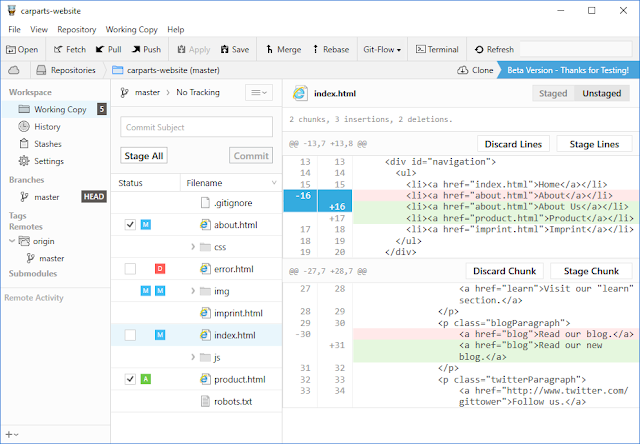Click the Discard Lines button

coord(513,144)
